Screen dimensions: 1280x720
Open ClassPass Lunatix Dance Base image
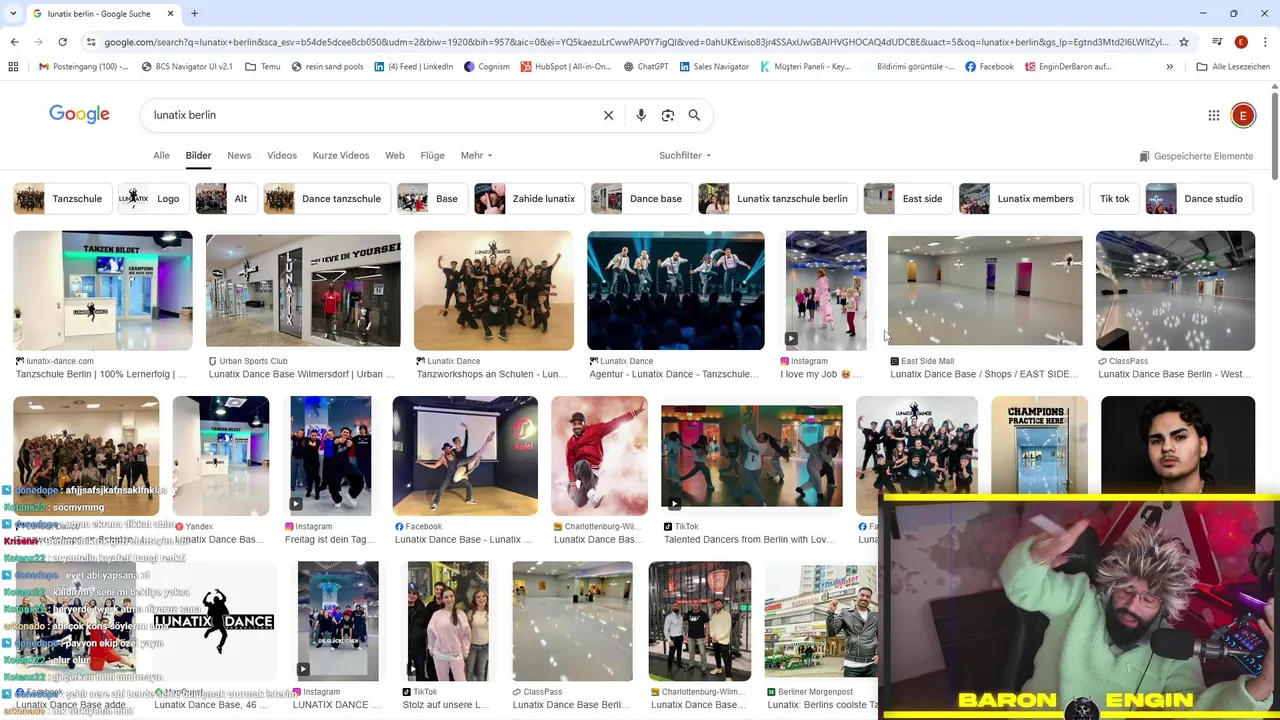coord(1175,290)
